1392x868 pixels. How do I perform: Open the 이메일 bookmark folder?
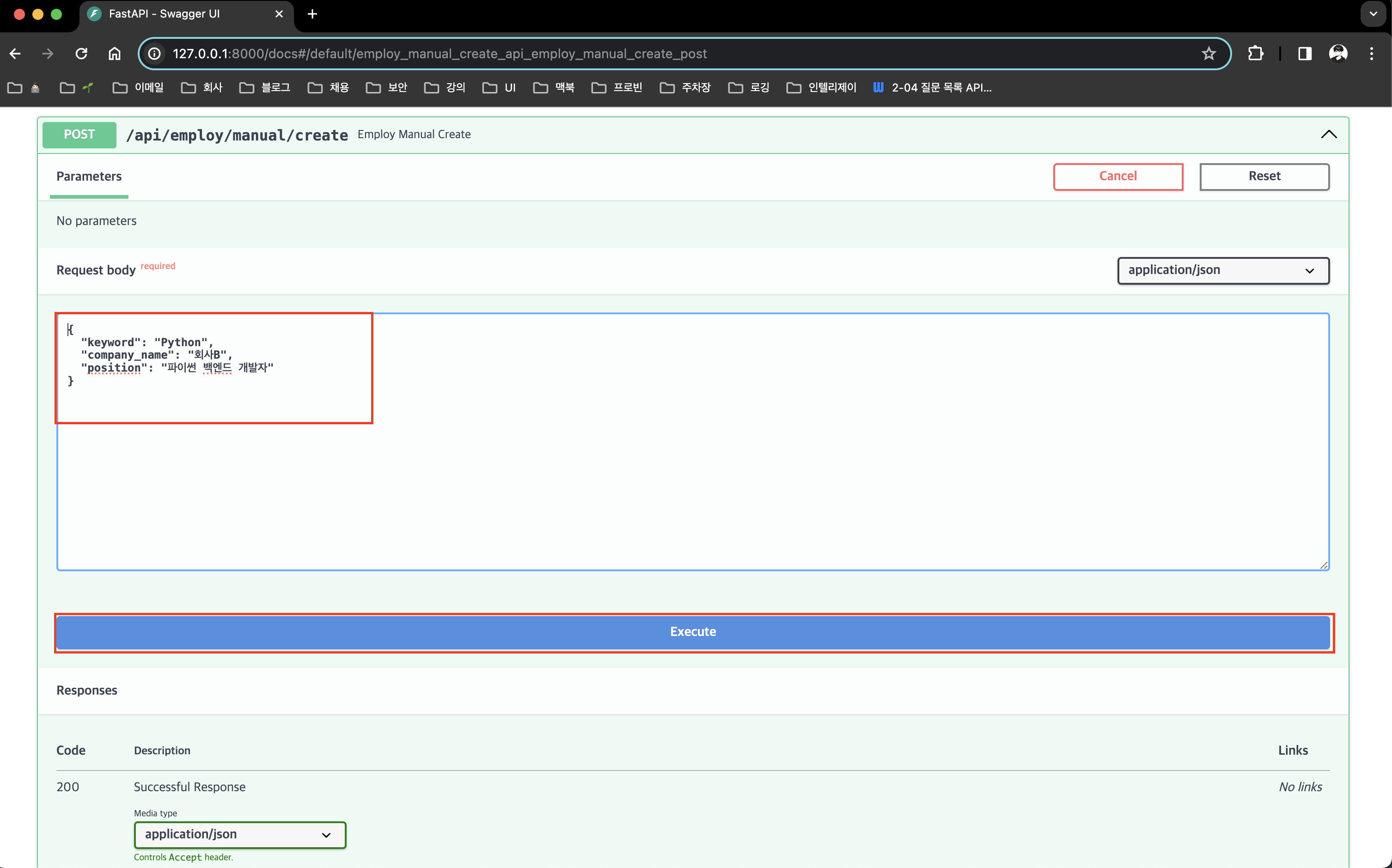pos(138,87)
